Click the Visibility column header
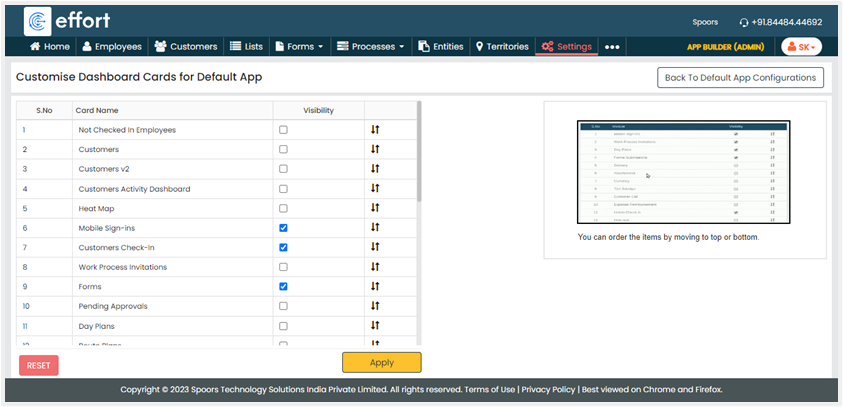The width and height of the screenshot is (843, 407). coord(318,110)
